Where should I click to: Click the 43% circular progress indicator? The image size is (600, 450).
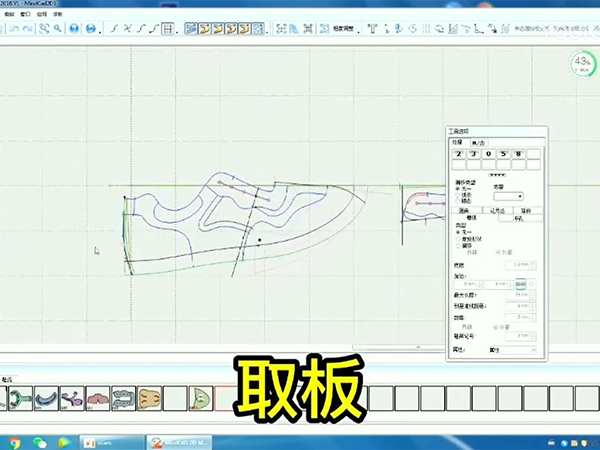click(x=583, y=64)
